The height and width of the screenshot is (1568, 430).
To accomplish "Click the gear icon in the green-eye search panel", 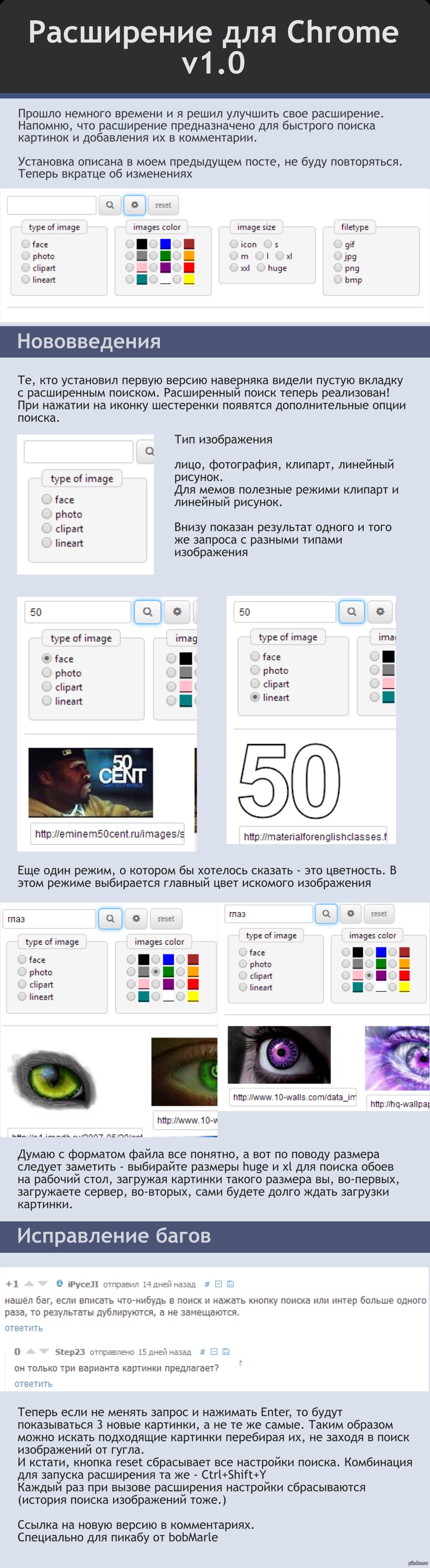I will [136, 918].
